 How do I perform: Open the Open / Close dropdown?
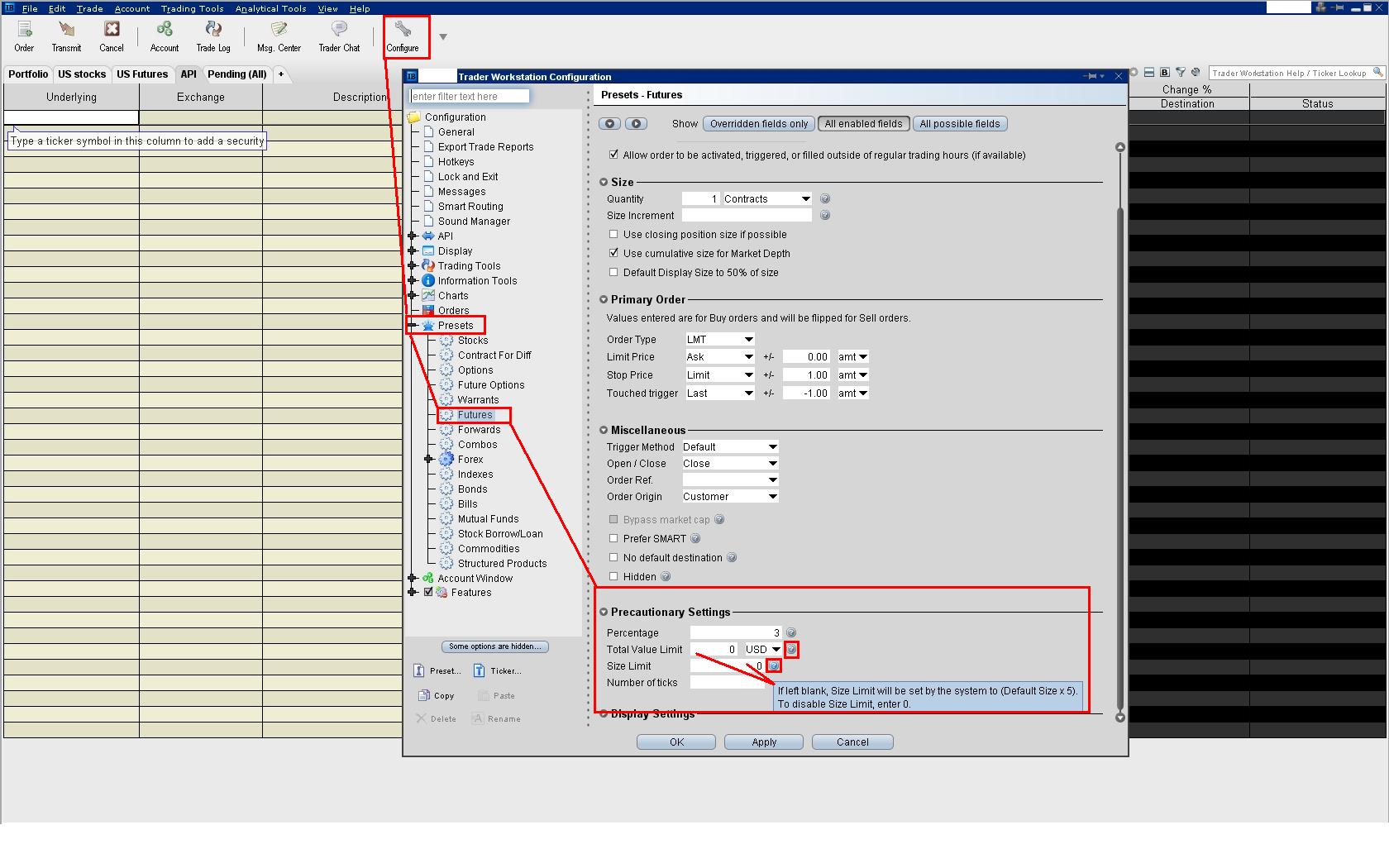pos(729,464)
